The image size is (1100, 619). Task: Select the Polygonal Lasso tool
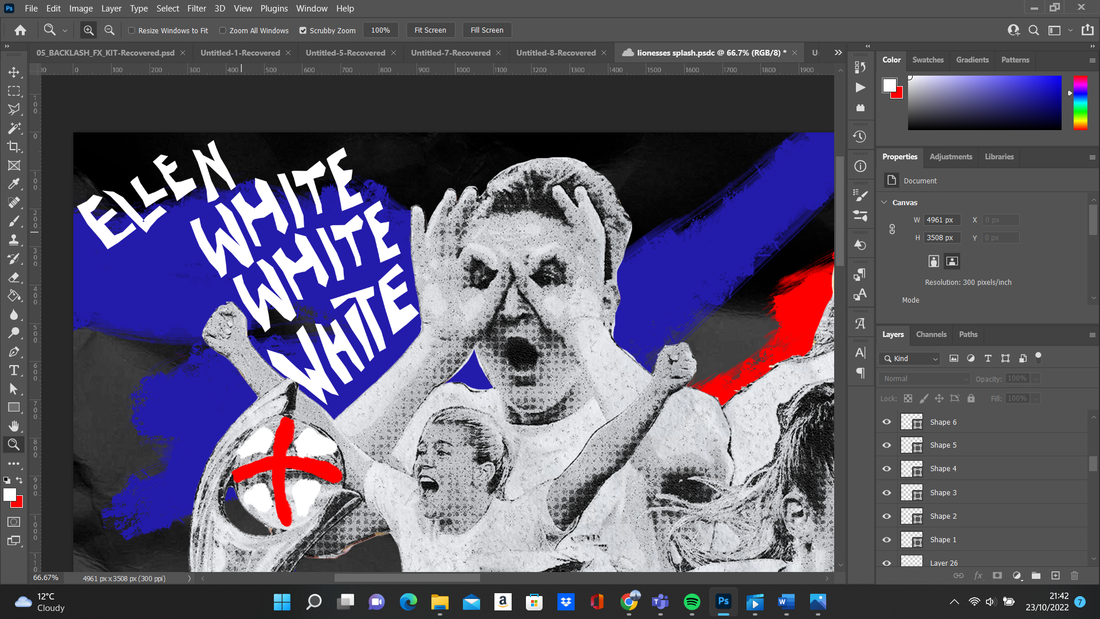click(x=14, y=109)
